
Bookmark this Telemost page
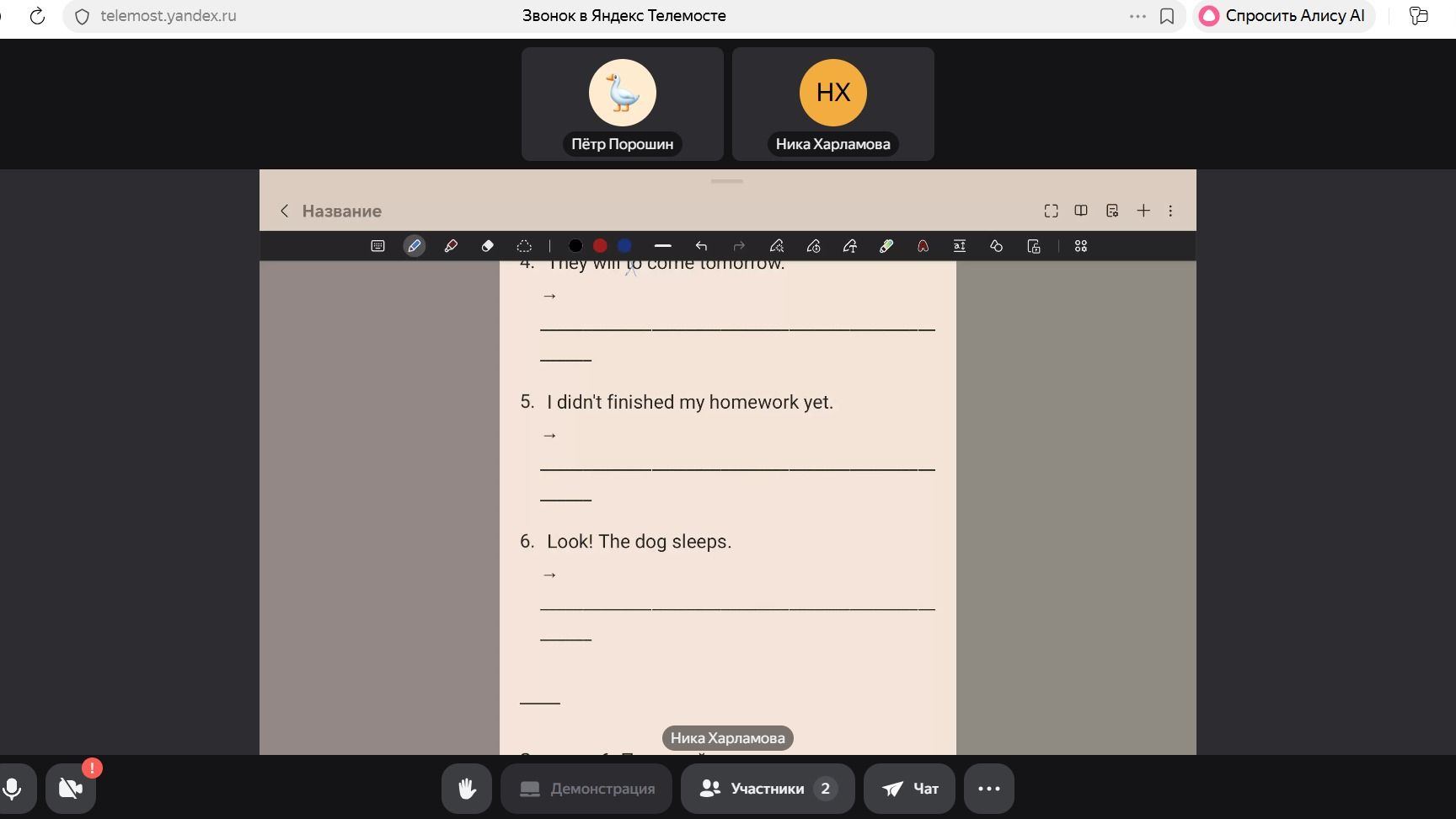pyautogui.click(x=1167, y=16)
